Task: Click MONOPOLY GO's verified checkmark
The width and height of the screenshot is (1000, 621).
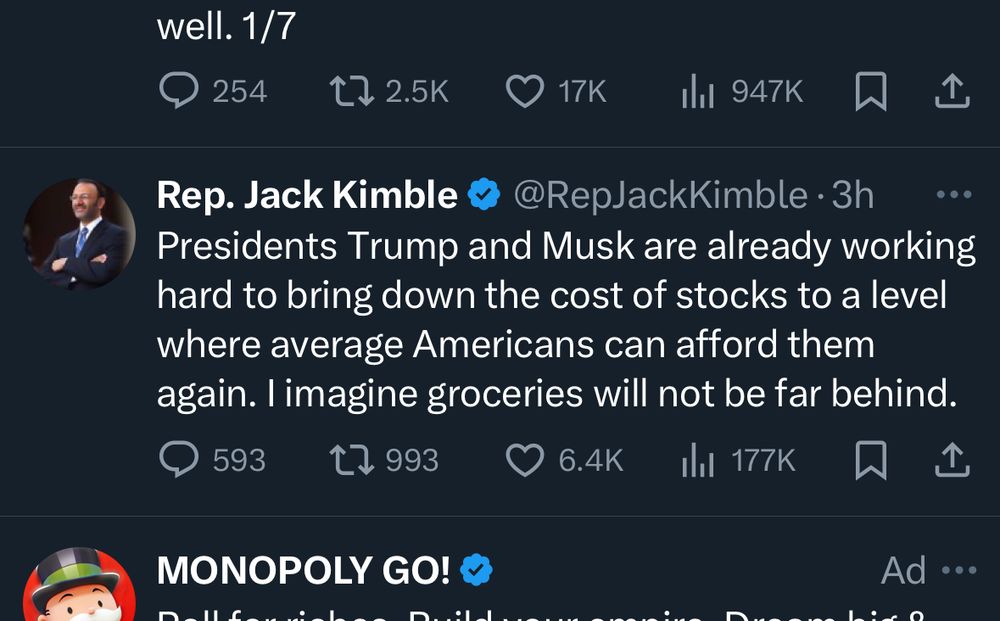Action: tap(477, 570)
